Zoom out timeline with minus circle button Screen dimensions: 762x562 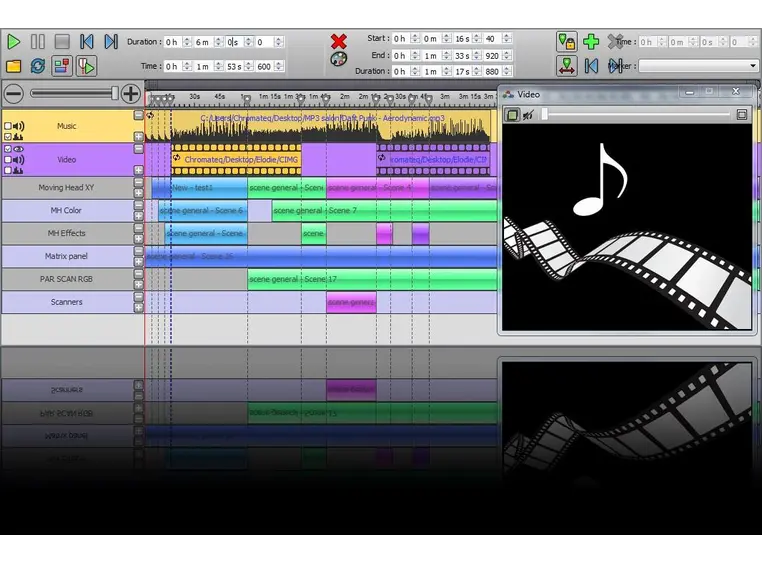13,94
